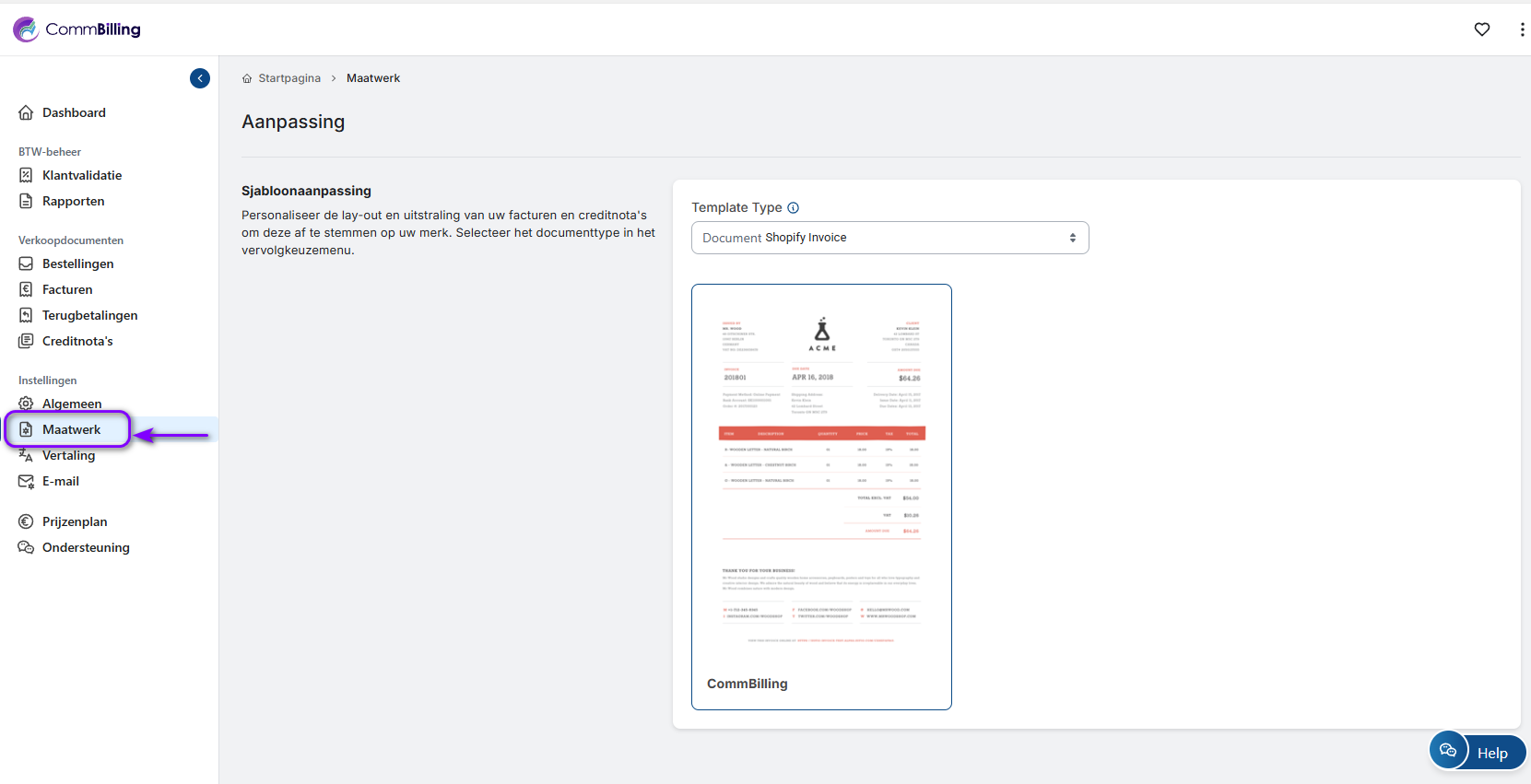Viewport: 1531px width, 784px height.
Task: Navigate to Terugbetalingen
Action: point(89,315)
